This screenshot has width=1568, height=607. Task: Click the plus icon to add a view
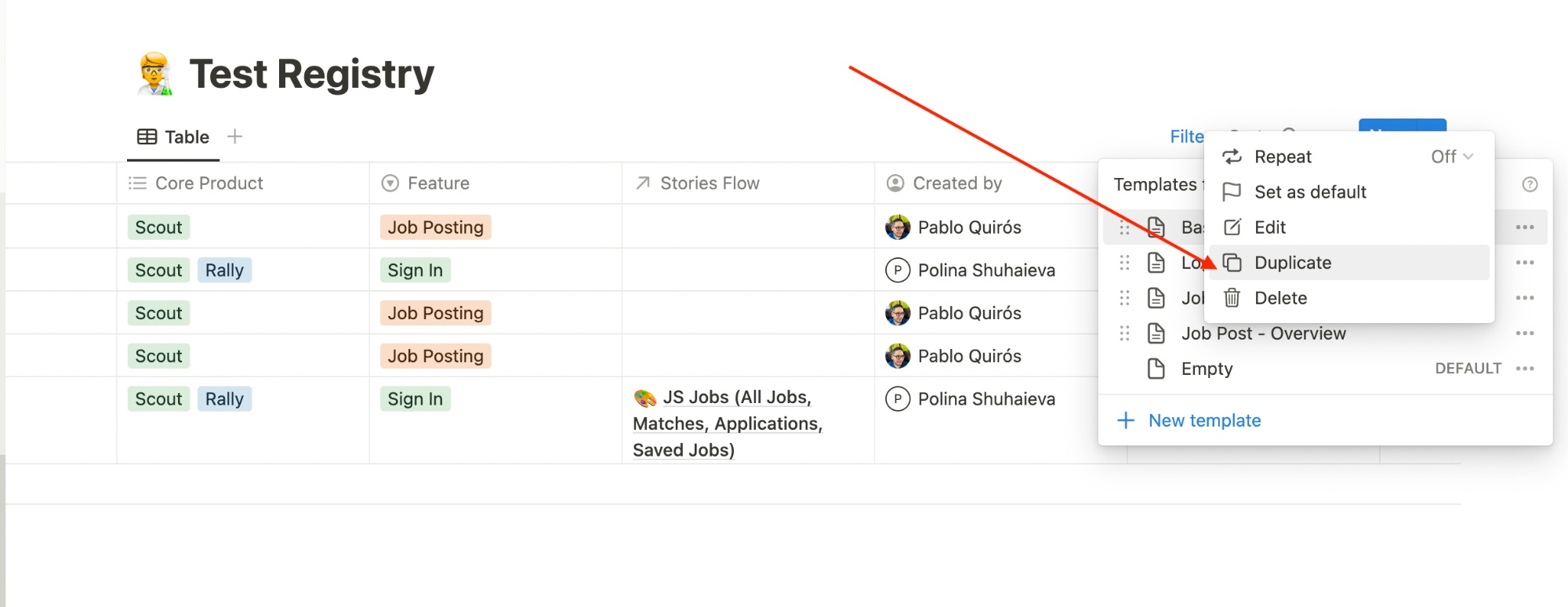point(234,136)
